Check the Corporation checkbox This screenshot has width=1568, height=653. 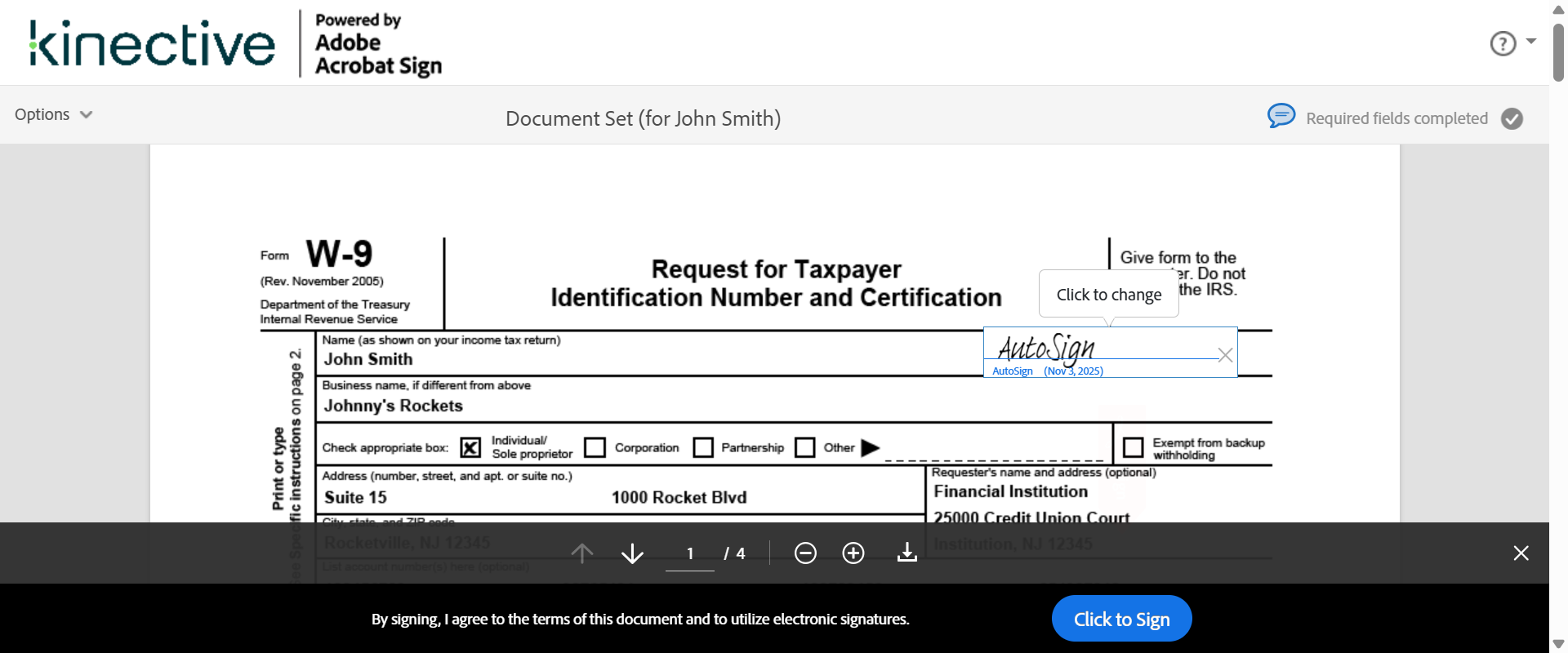[595, 447]
